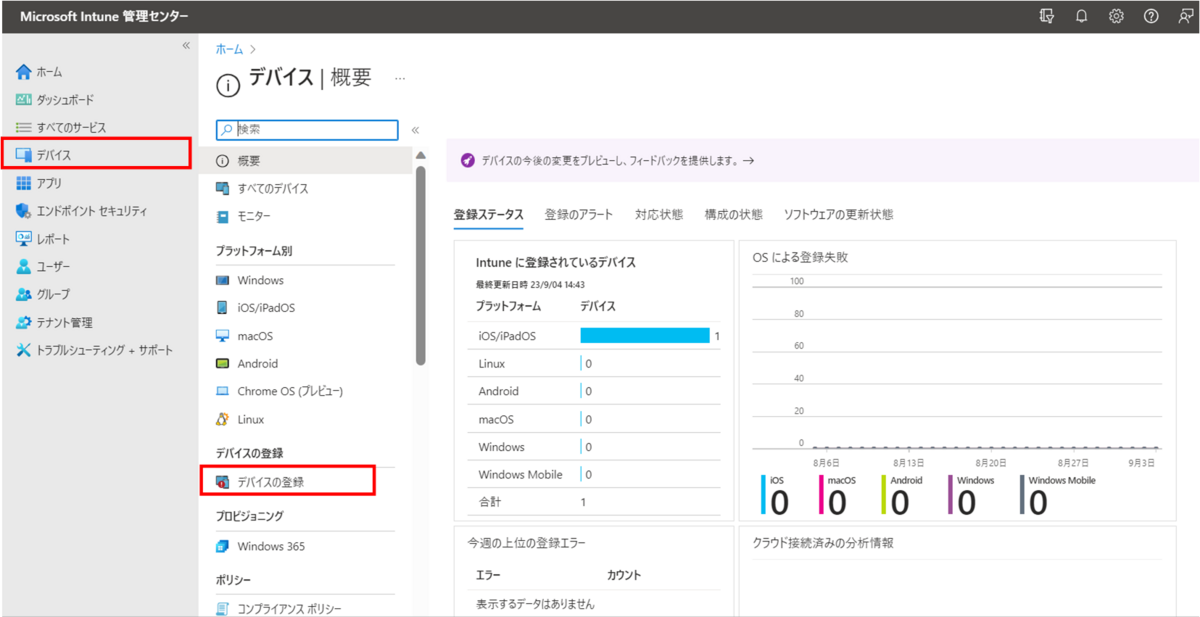This screenshot has height=617, width=1200.
Task: Click the ホーム breadcrumb link
Action: coord(229,48)
